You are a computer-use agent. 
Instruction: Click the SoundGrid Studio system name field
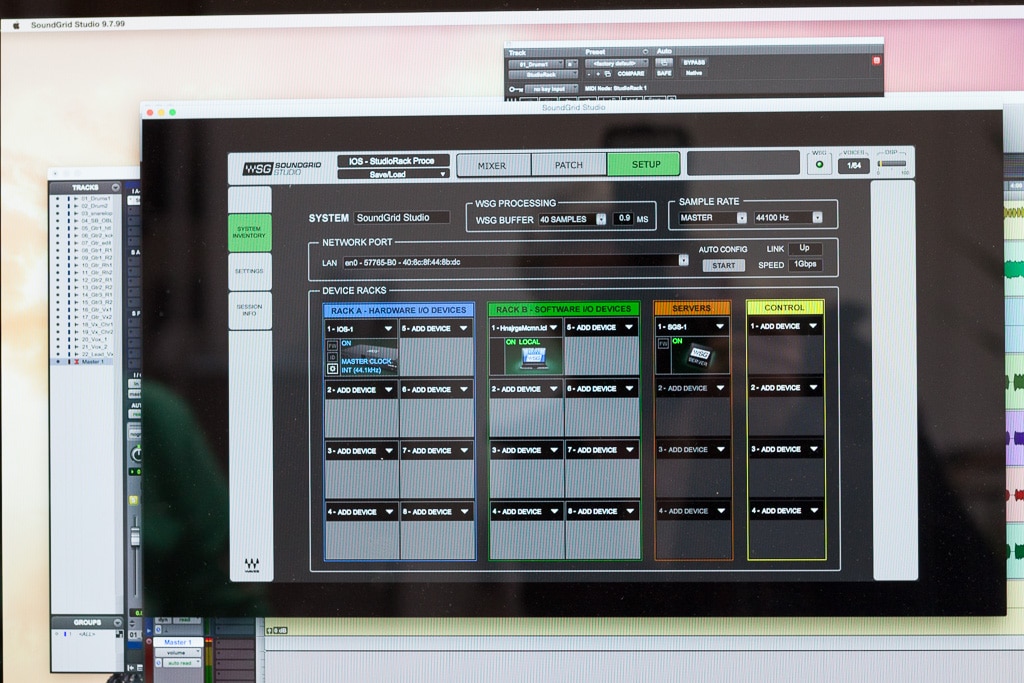point(401,218)
